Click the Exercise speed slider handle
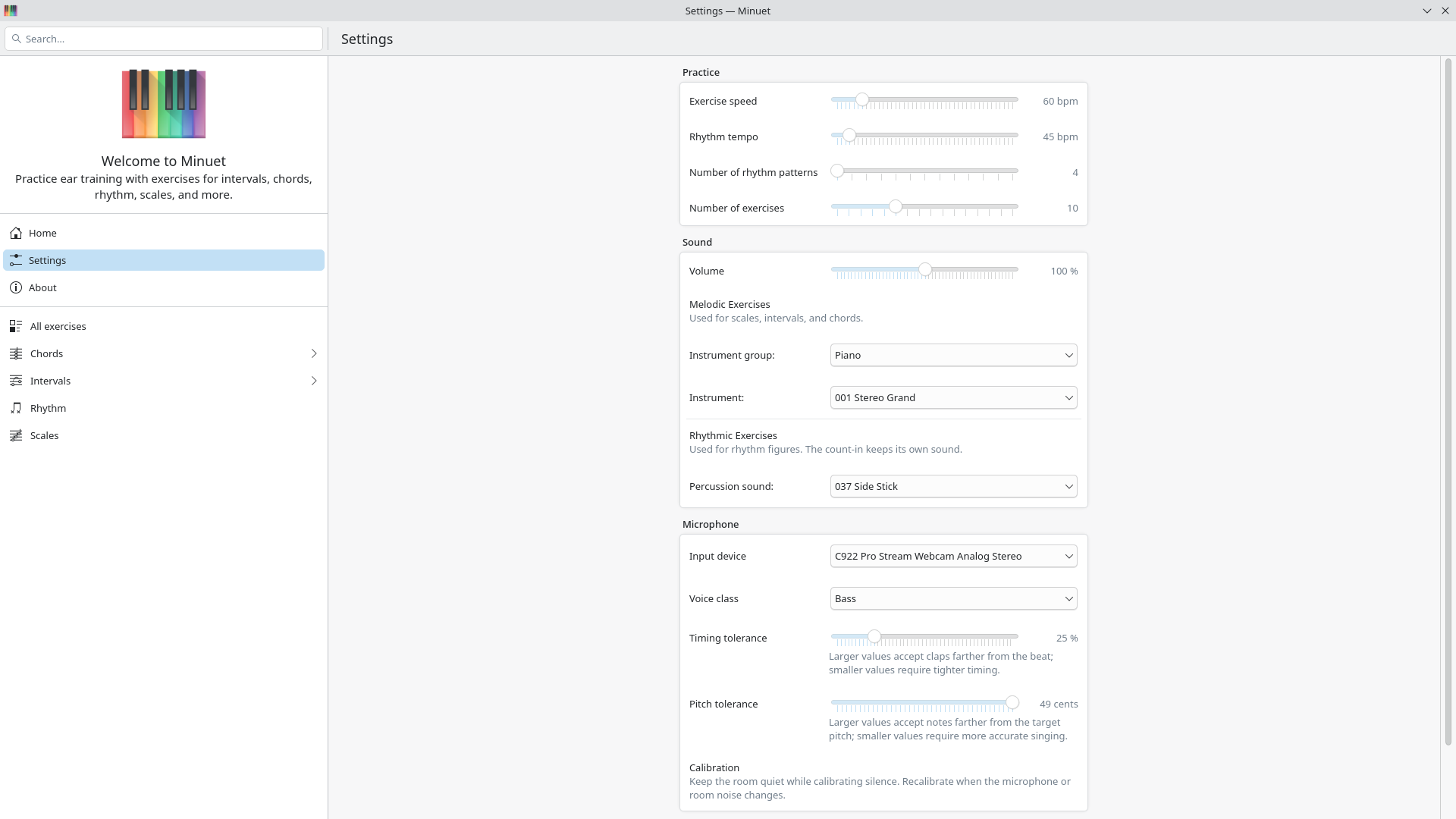 pyautogui.click(x=862, y=99)
